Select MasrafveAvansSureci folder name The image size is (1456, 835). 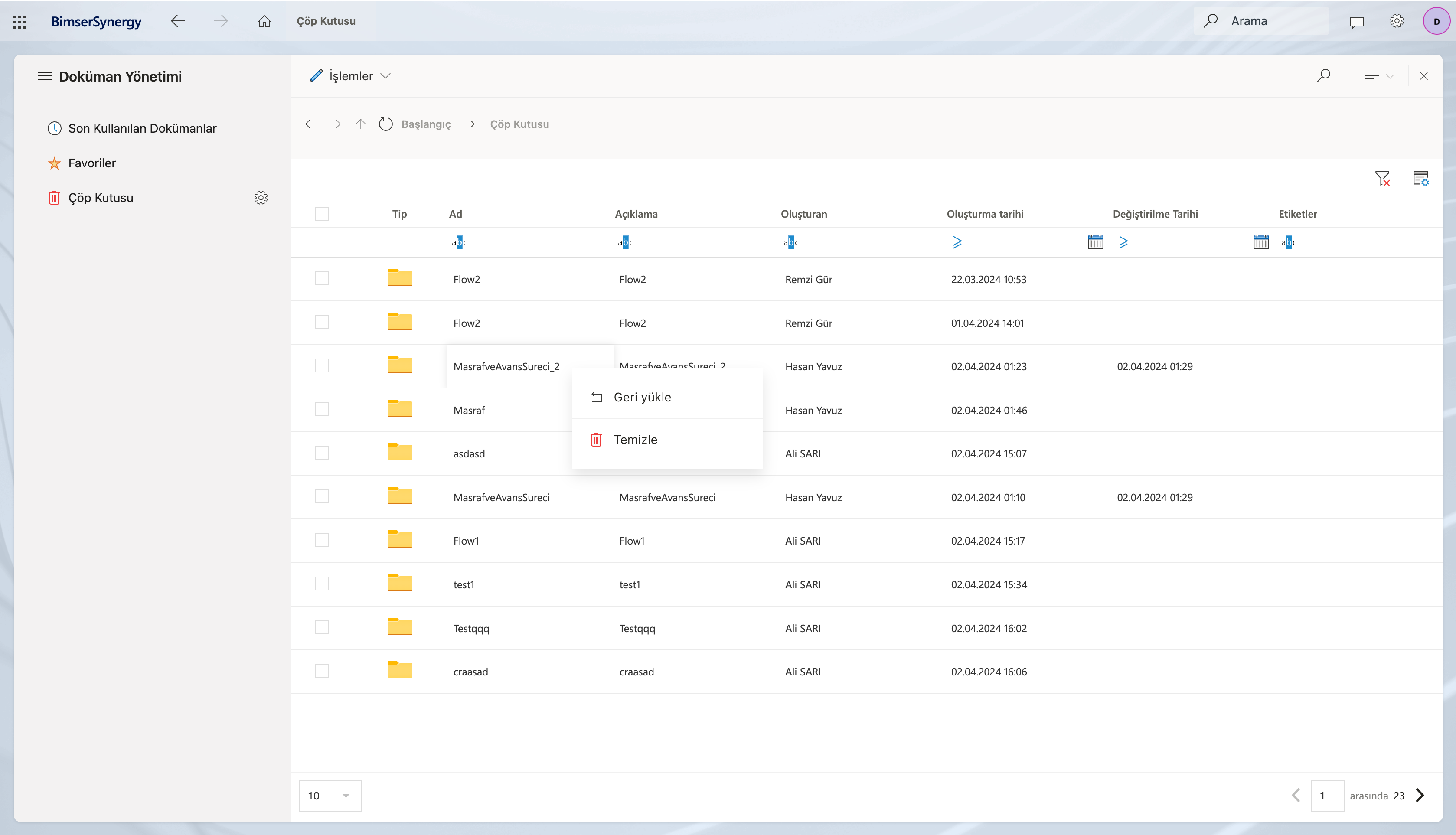[x=501, y=497]
